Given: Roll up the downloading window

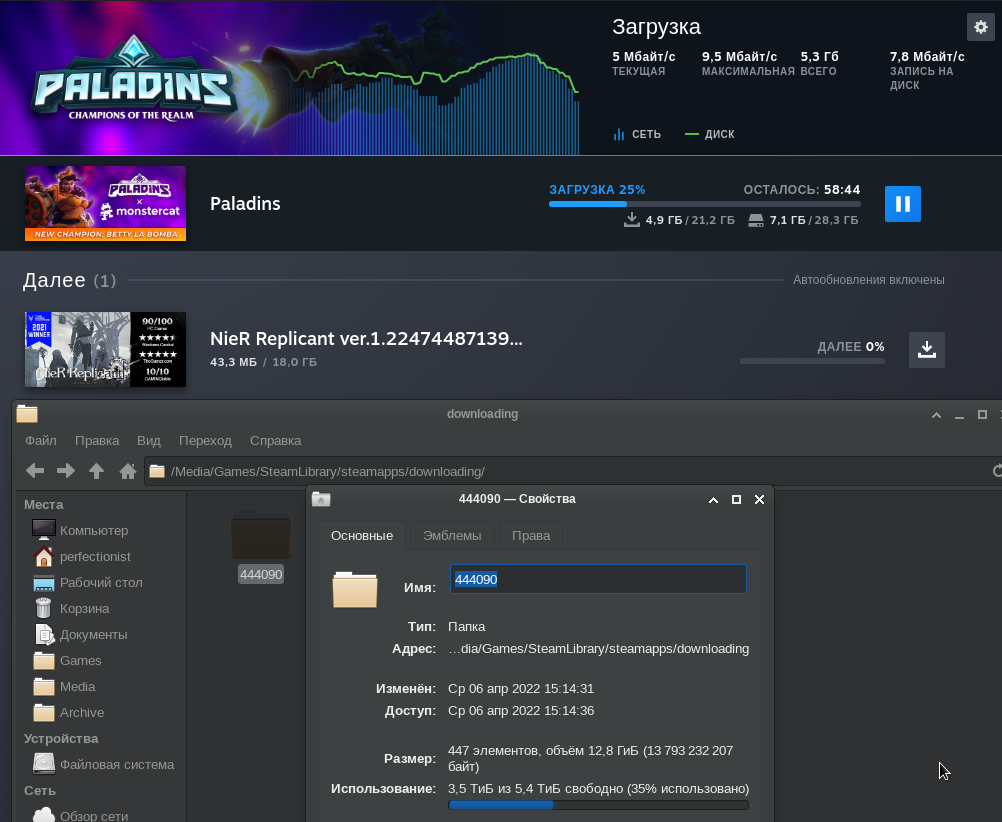Looking at the screenshot, I should tap(936, 415).
